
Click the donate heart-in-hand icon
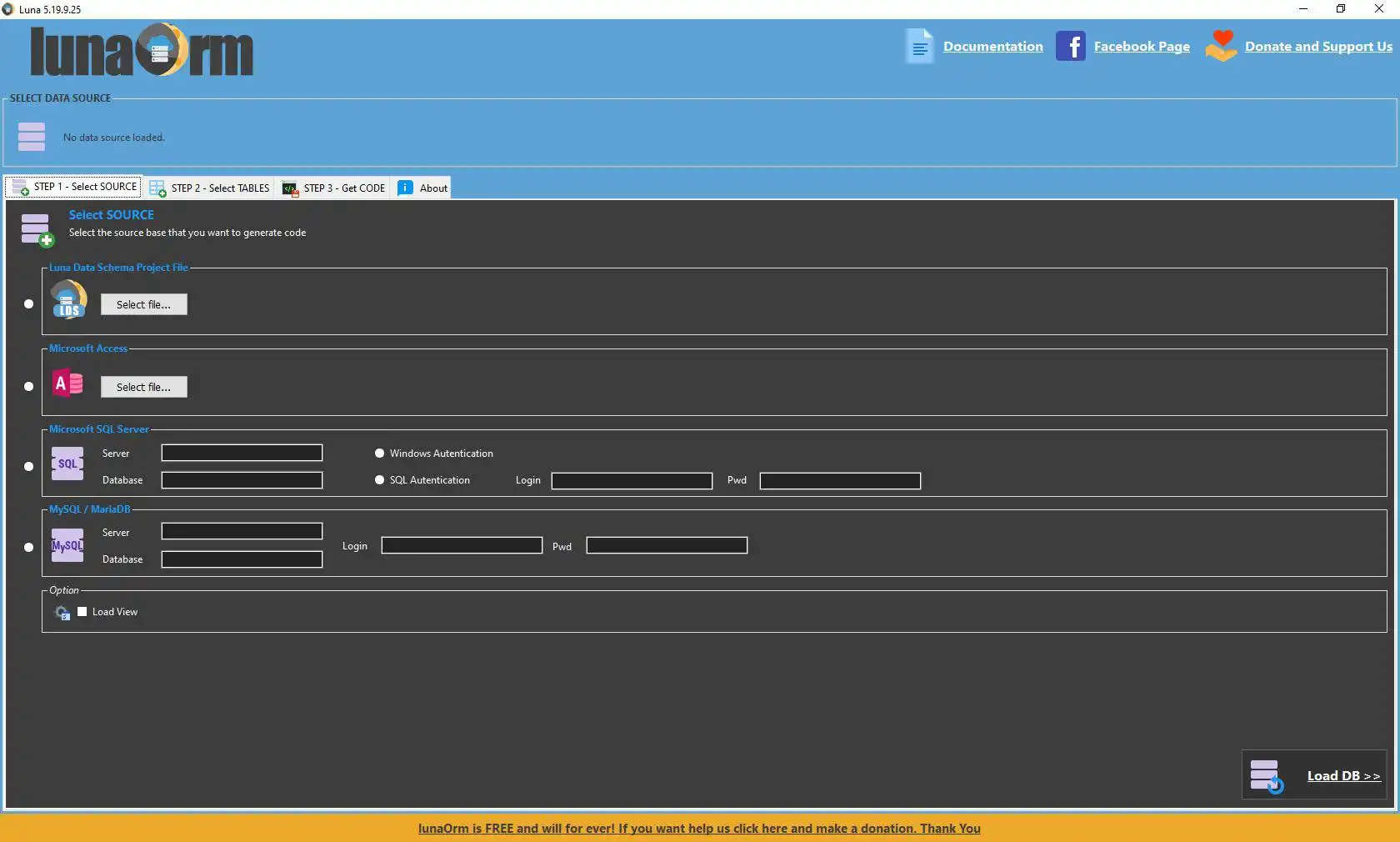click(x=1221, y=46)
